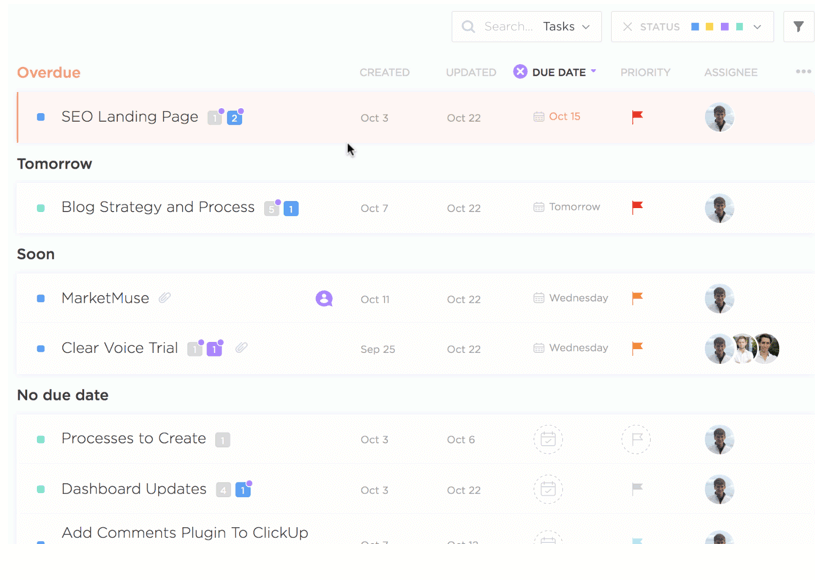Click the Oct 15 overdue due date

coord(564,116)
